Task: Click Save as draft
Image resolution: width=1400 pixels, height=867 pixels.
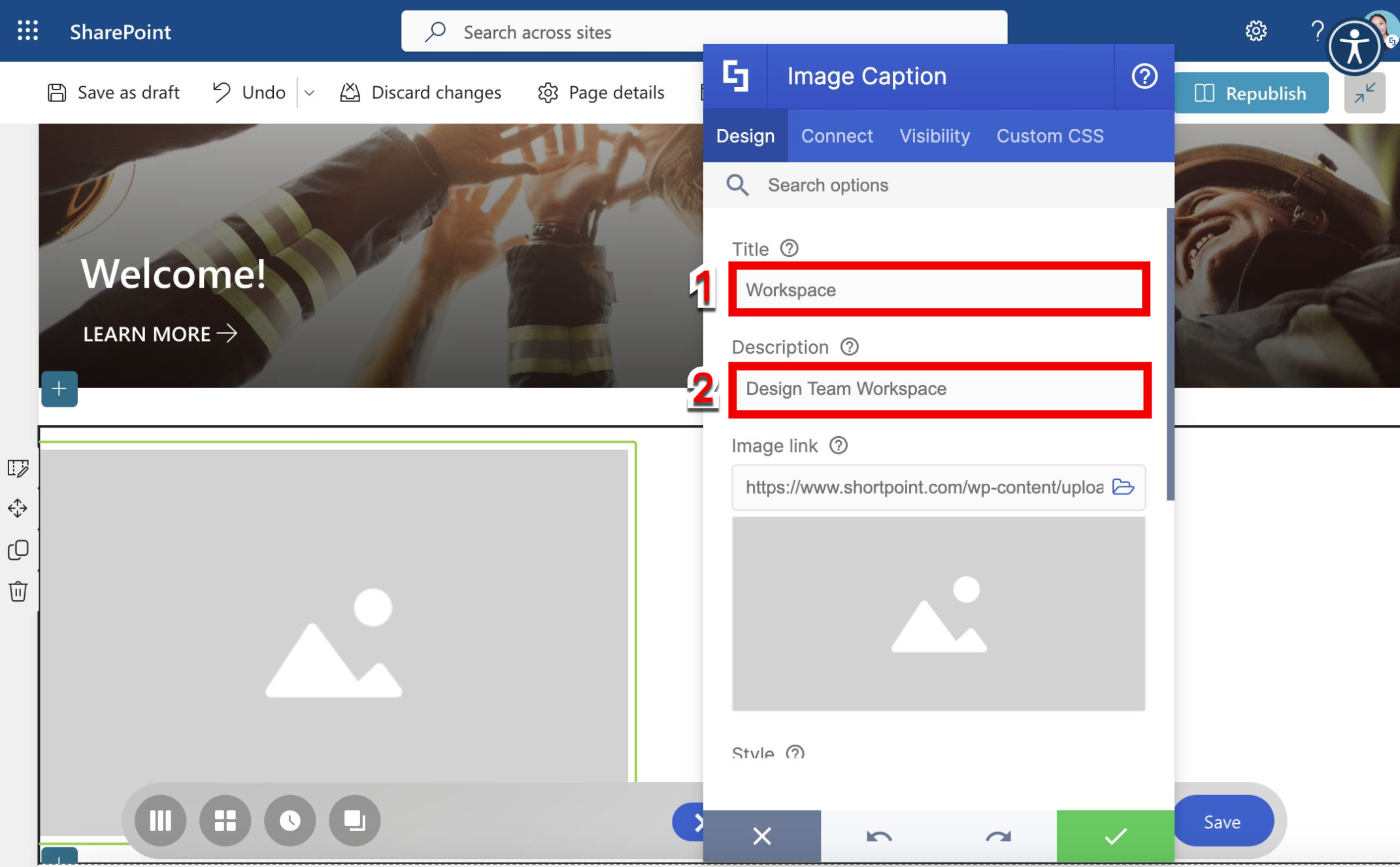Action: 114,93
